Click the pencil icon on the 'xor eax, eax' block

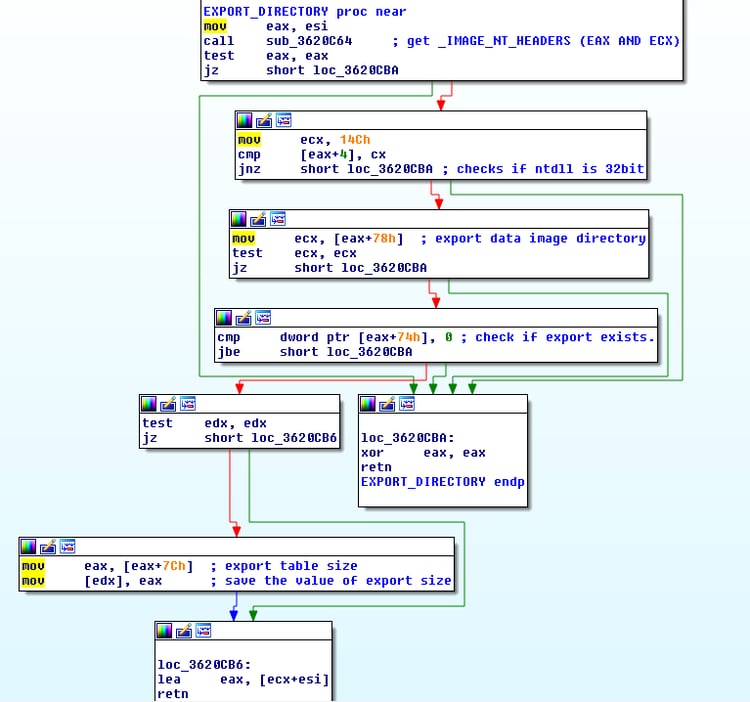pyautogui.click(x=387, y=403)
